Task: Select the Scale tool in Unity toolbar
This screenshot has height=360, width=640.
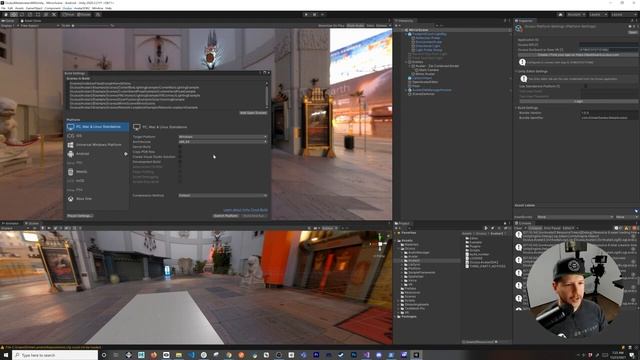Action: pyautogui.click(x=30, y=14)
